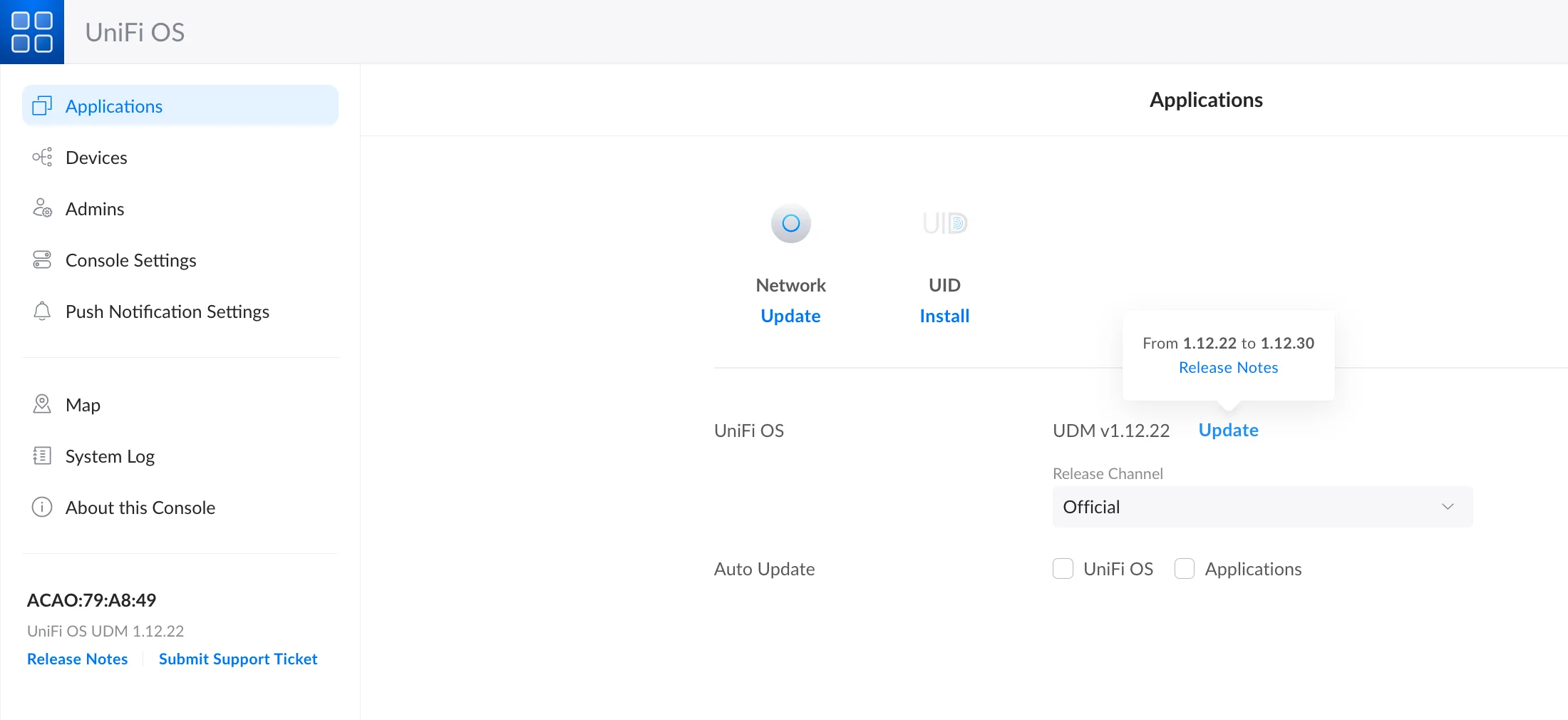Click the UniFi OS title in header
This screenshot has height=720, width=1568.
135,33
